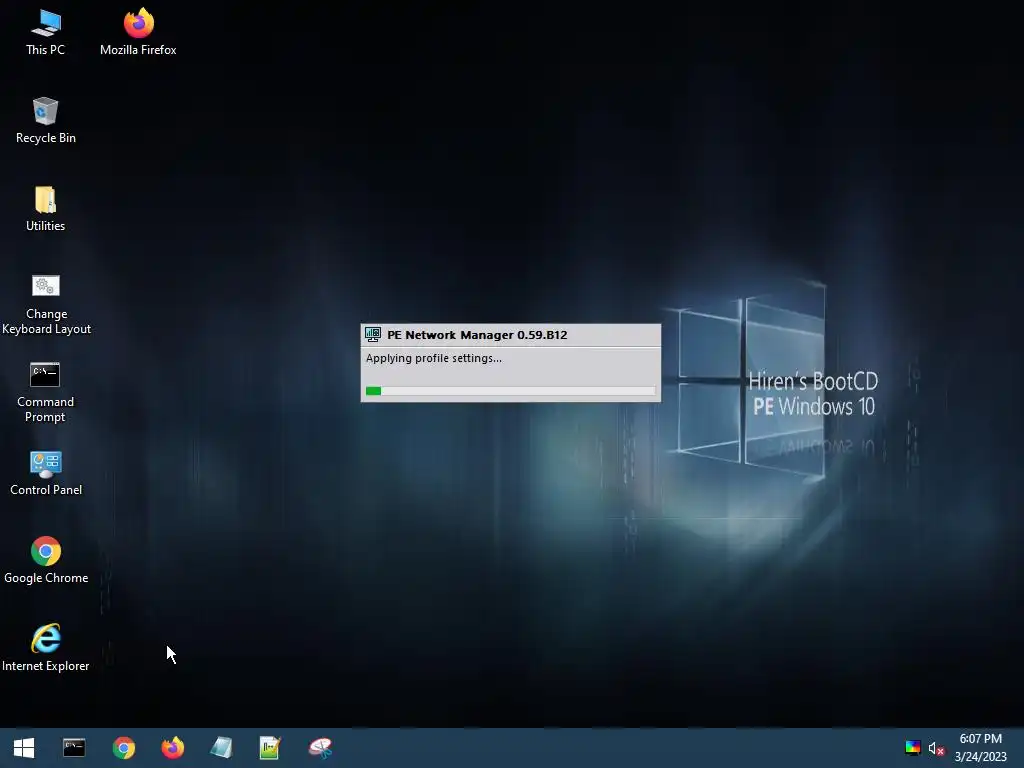Launch Firefox from the taskbar
Screen dimensions: 1024x768
tap(173, 748)
